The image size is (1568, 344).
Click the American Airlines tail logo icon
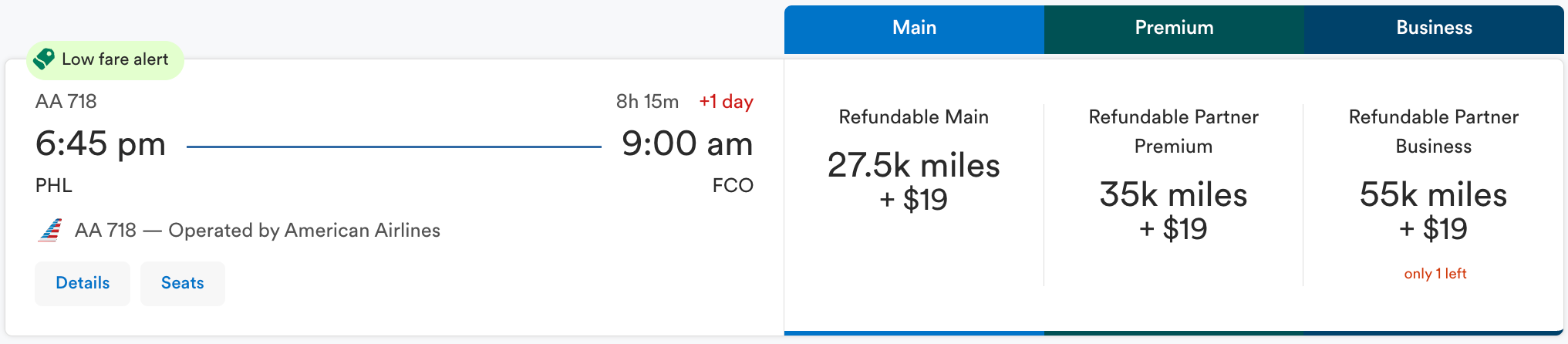(x=50, y=231)
